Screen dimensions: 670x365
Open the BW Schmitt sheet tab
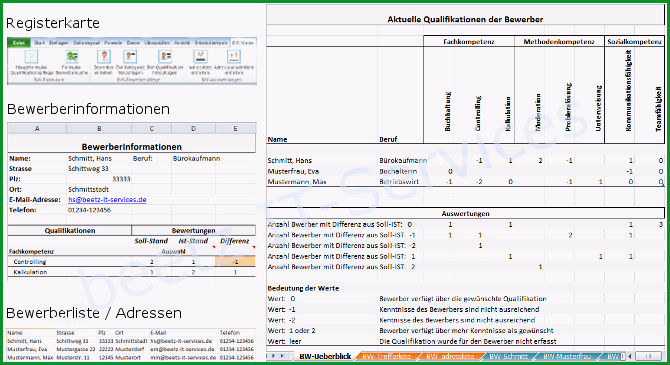pyautogui.click(x=508, y=356)
